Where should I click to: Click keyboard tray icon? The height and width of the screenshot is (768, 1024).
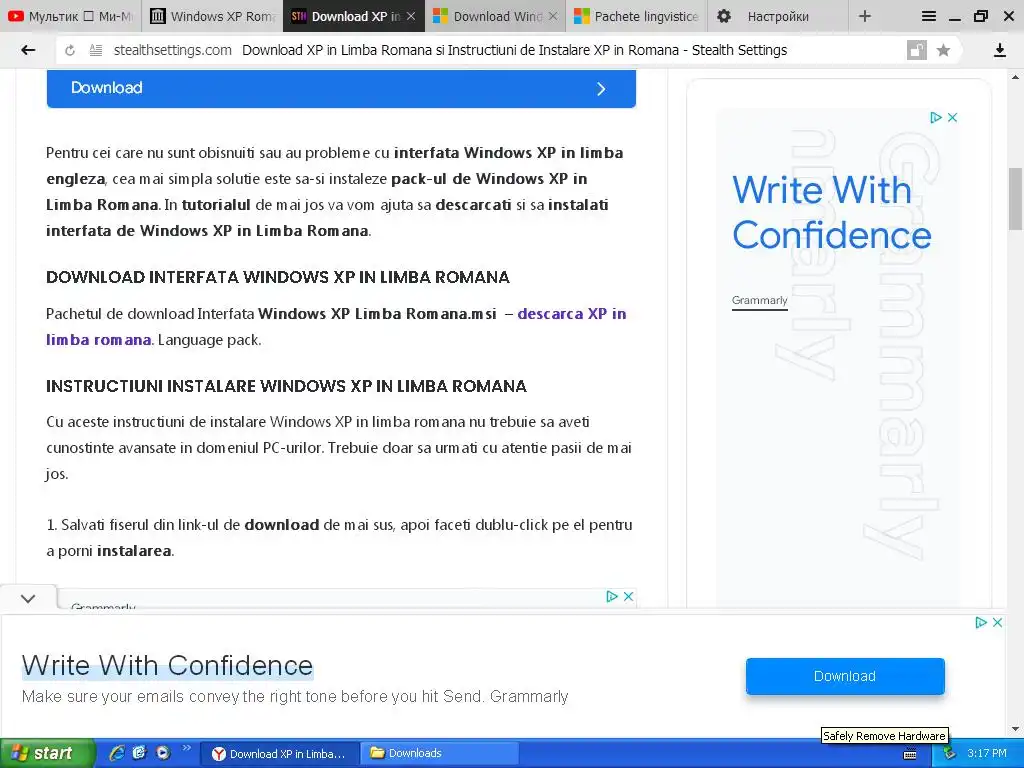pyautogui.click(x=910, y=754)
